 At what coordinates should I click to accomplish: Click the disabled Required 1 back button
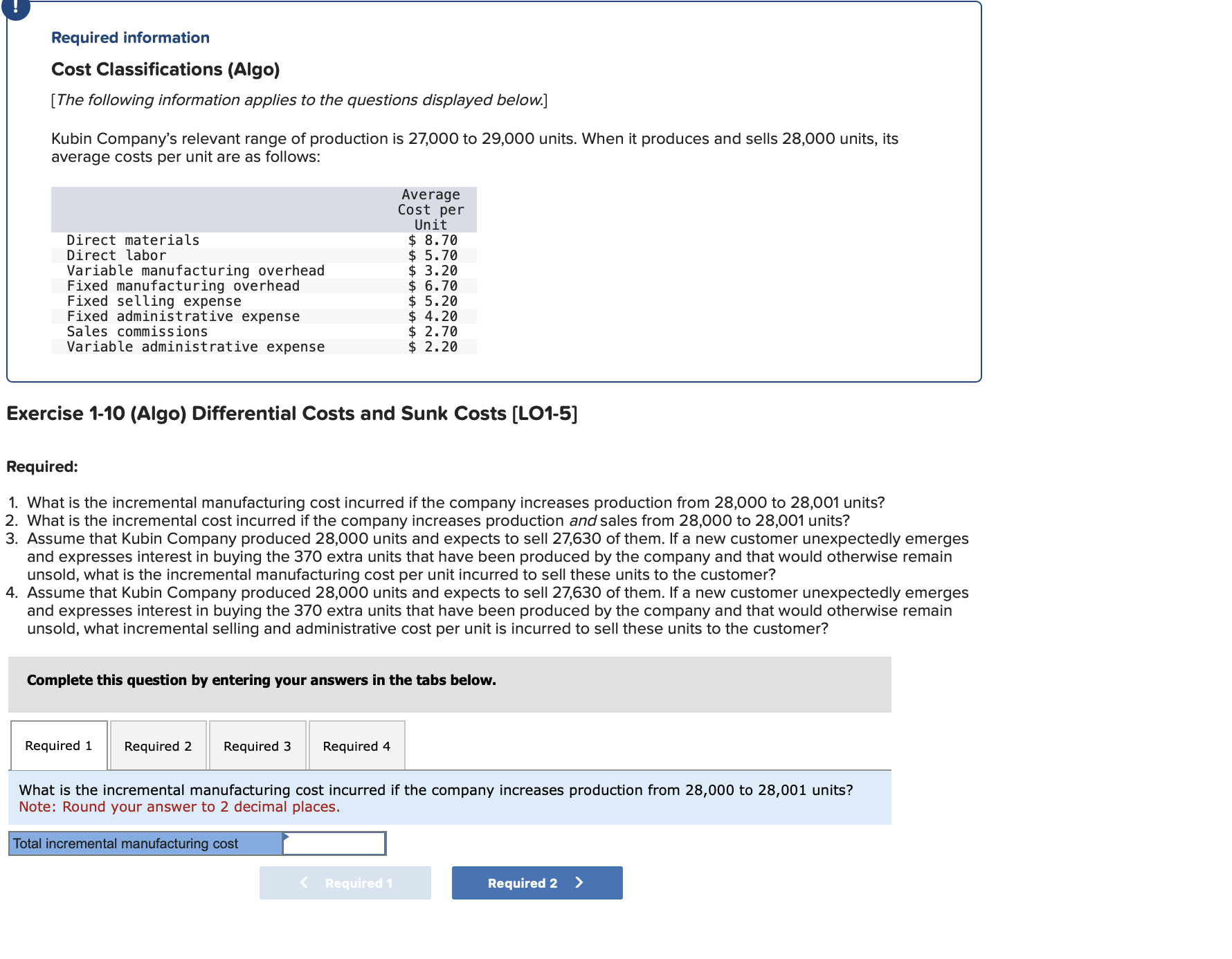(x=345, y=882)
